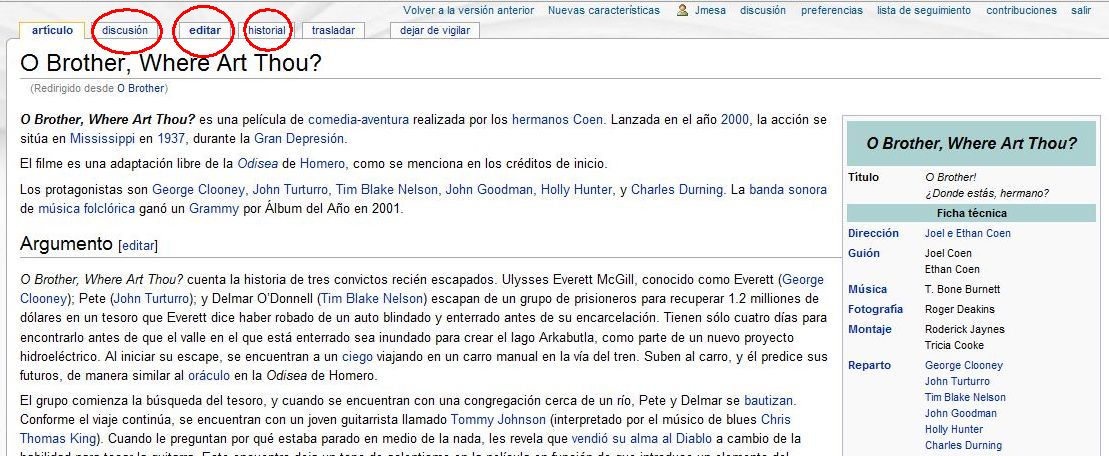
Task: Open Tim Blake Nelson link in Reparto list
Action: point(965,397)
